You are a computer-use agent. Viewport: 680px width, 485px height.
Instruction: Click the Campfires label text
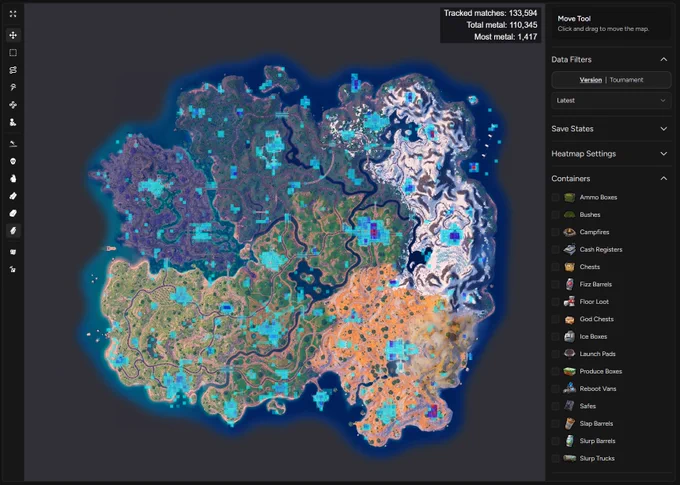(x=595, y=232)
